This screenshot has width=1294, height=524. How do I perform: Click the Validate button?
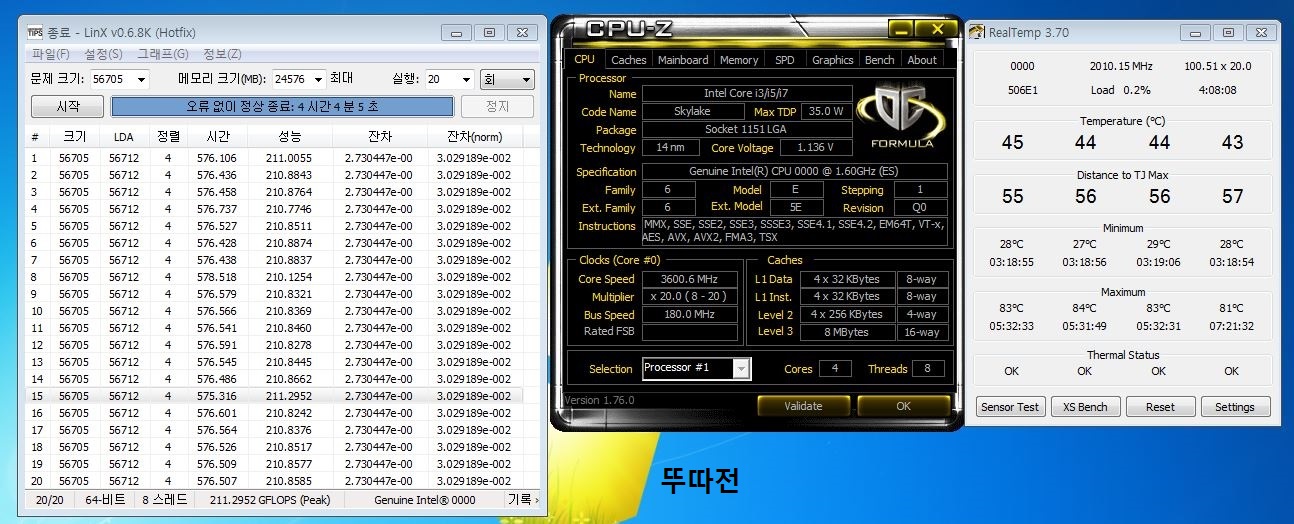tap(803, 406)
